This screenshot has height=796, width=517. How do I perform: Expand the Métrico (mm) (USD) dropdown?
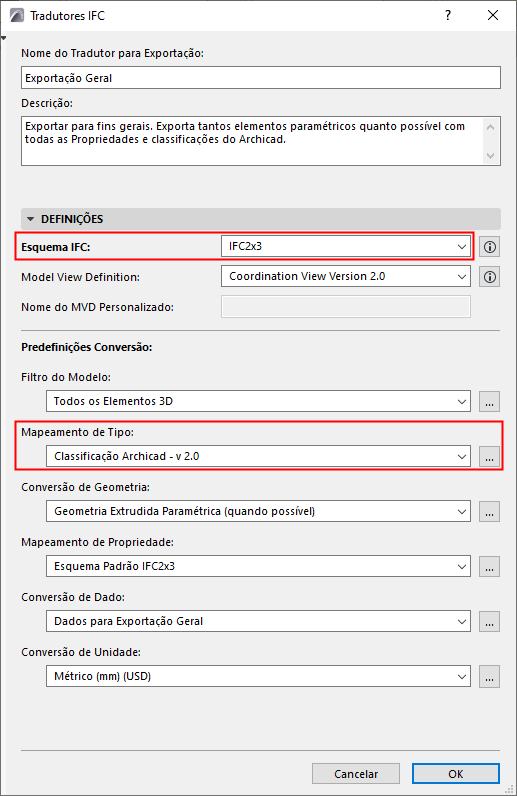coord(258,676)
